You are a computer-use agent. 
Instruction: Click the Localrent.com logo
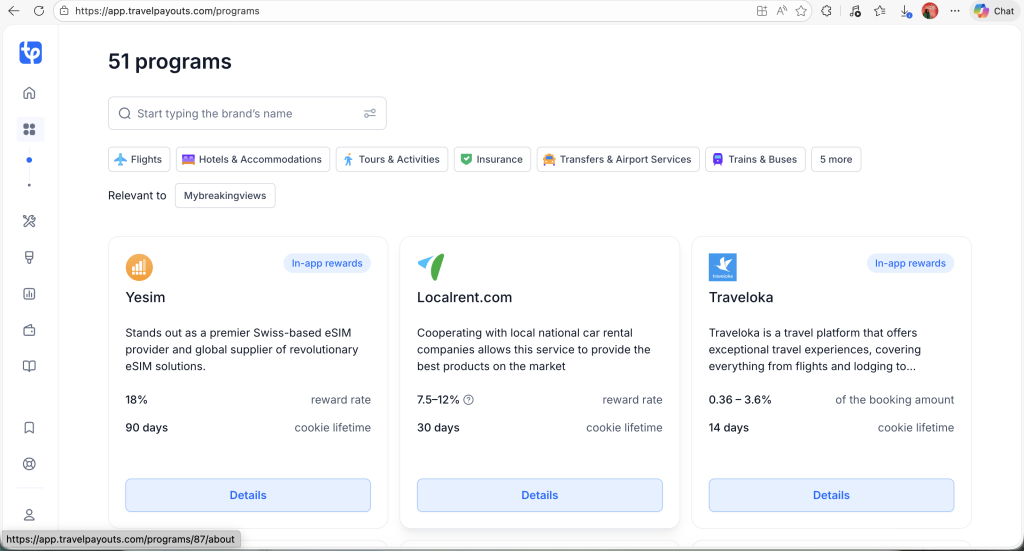coord(431,267)
